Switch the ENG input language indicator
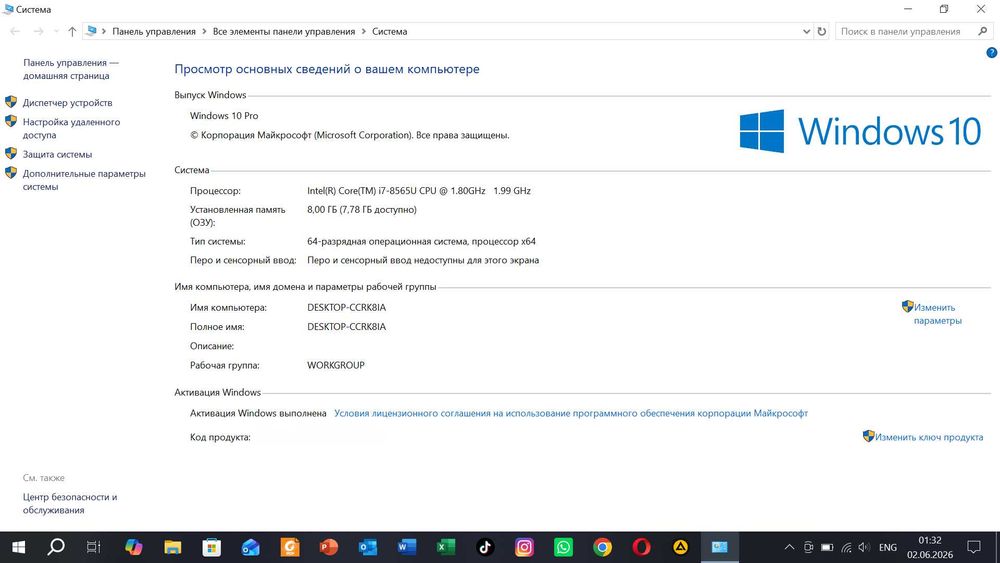Viewport: 1000px width, 563px height. point(888,547)
